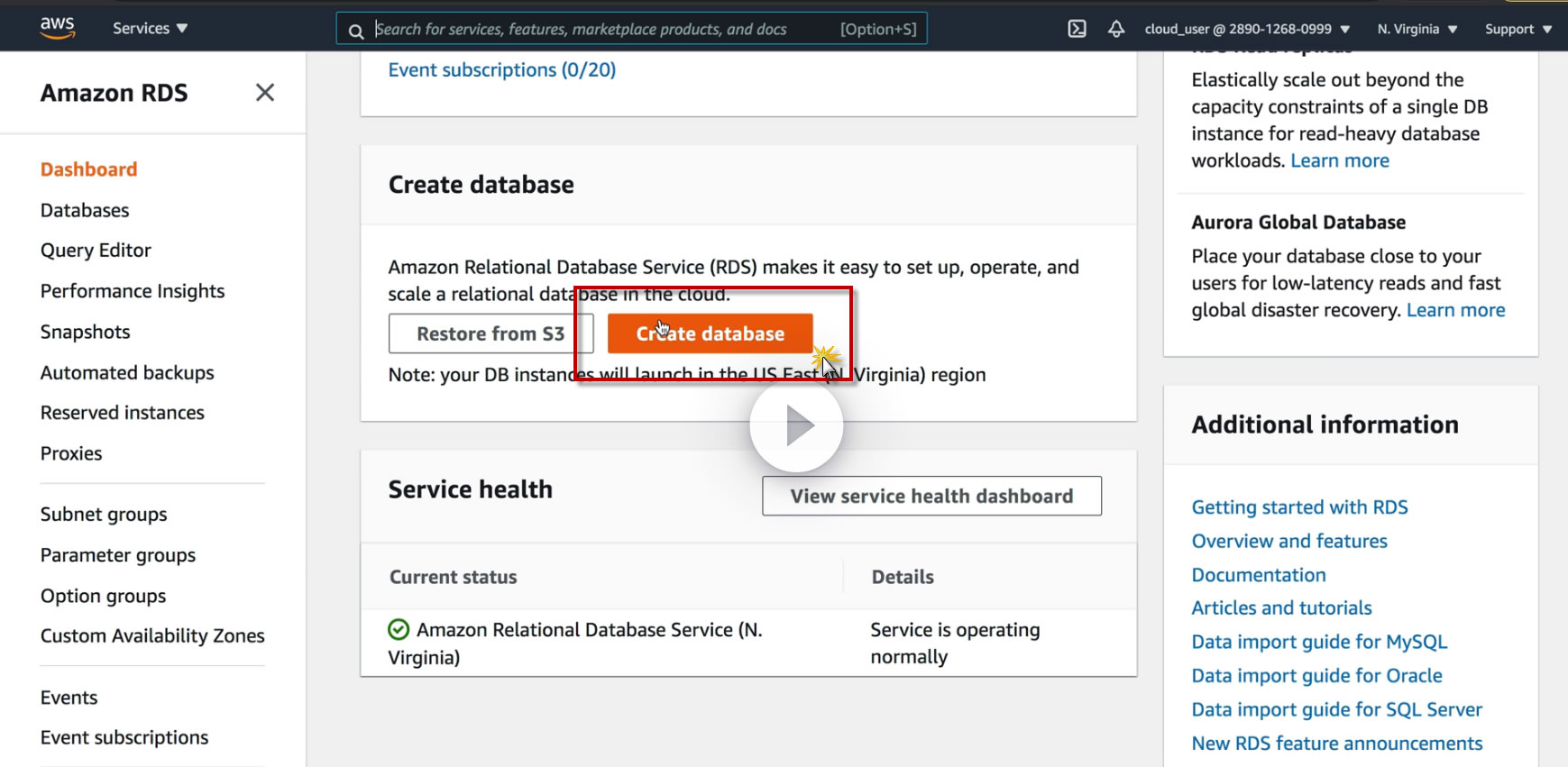This screenshot has width=1568, height=767.
Task: Open the notifications bell
Action: 1116,29
